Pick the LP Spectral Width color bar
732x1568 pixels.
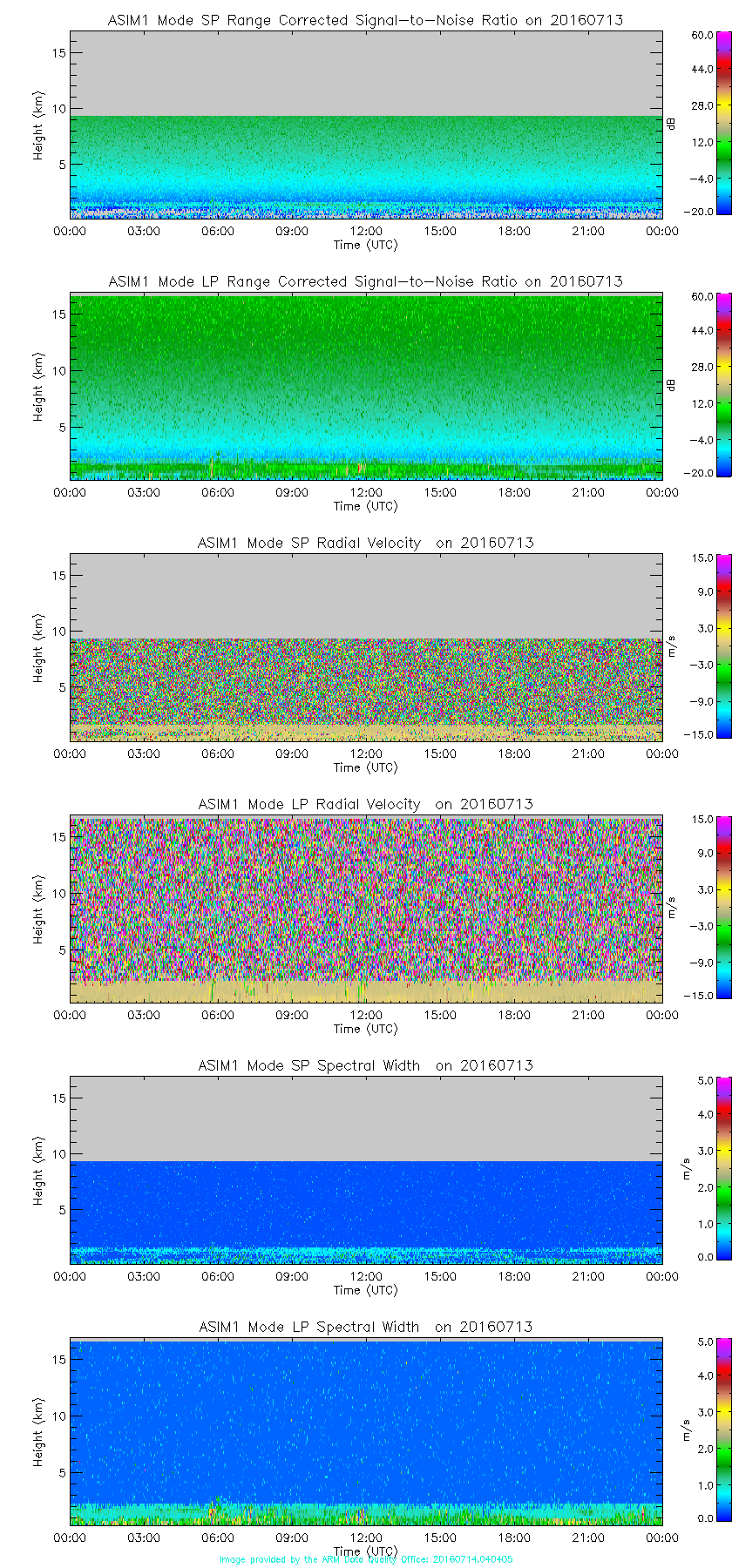(x=701, y=1430)
